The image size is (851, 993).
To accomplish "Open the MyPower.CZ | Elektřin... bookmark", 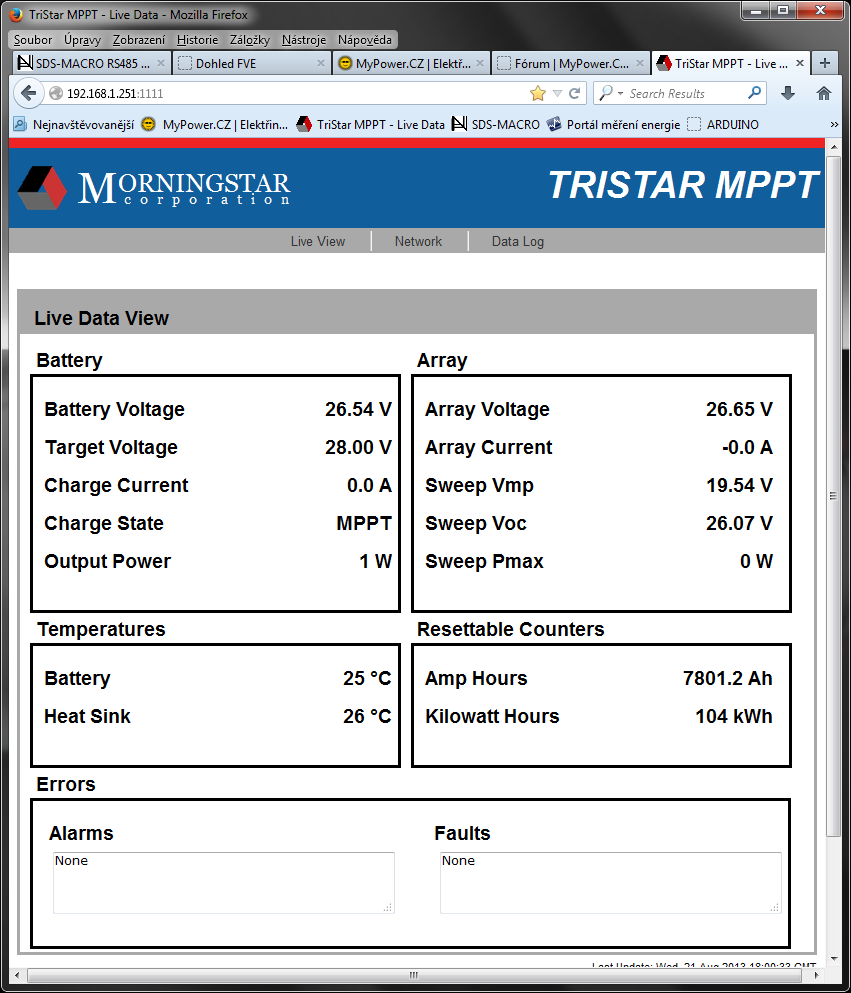I will click(215, 125).
